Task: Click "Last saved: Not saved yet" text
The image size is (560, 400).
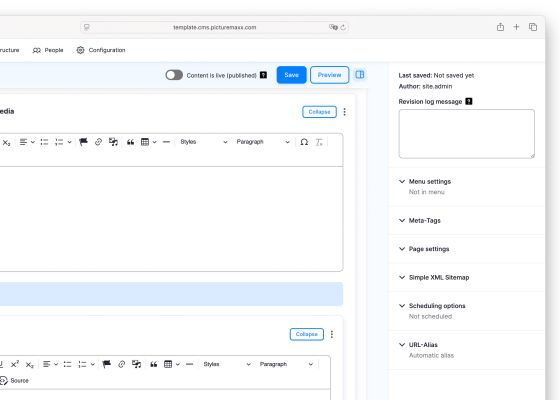Action: [x=436, y=75]
